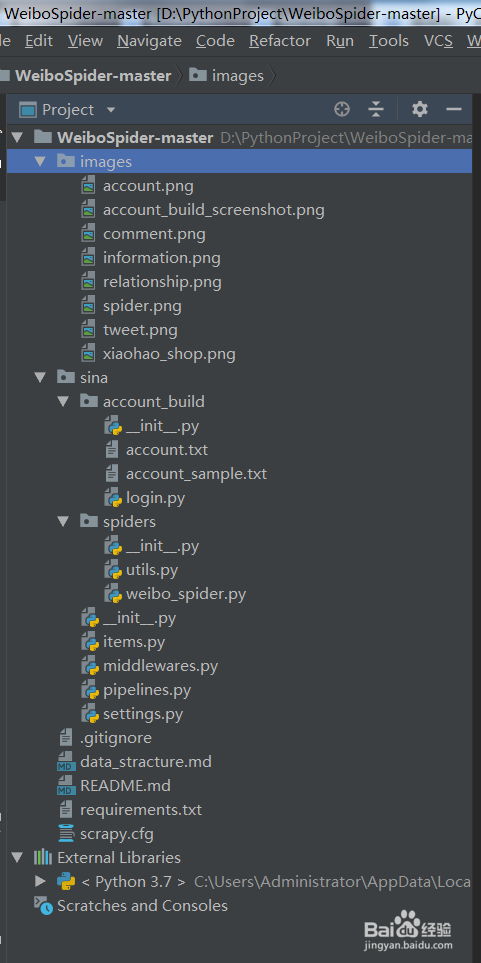Collapse the images folder arrow
Viewport: 481px width, 963px height.
tap(41, 162)
